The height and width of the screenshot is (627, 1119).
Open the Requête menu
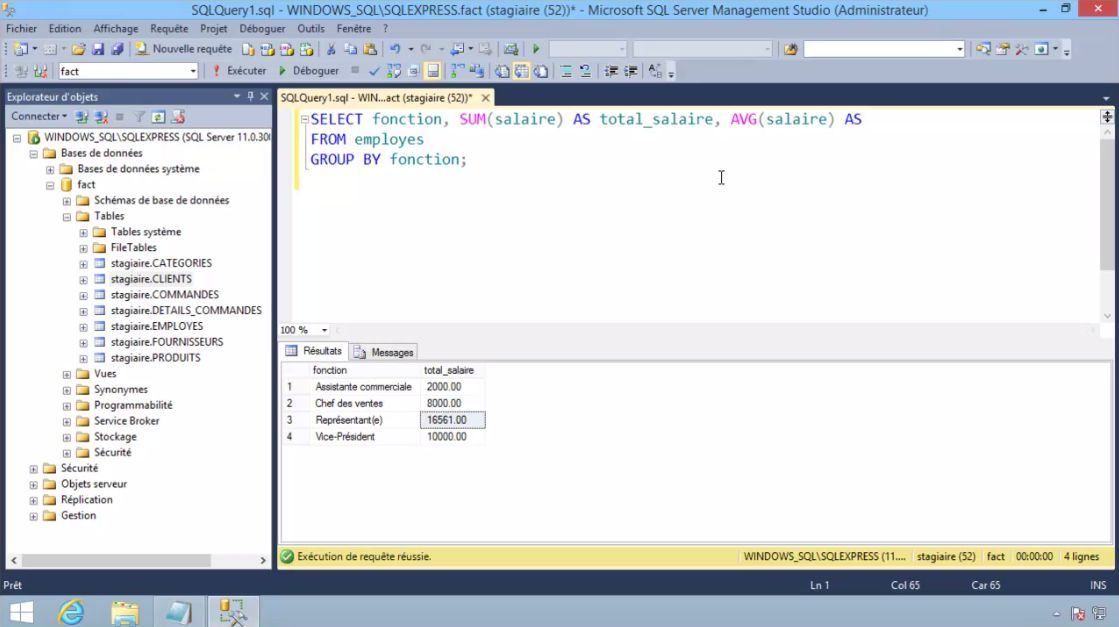coord(169,29)
